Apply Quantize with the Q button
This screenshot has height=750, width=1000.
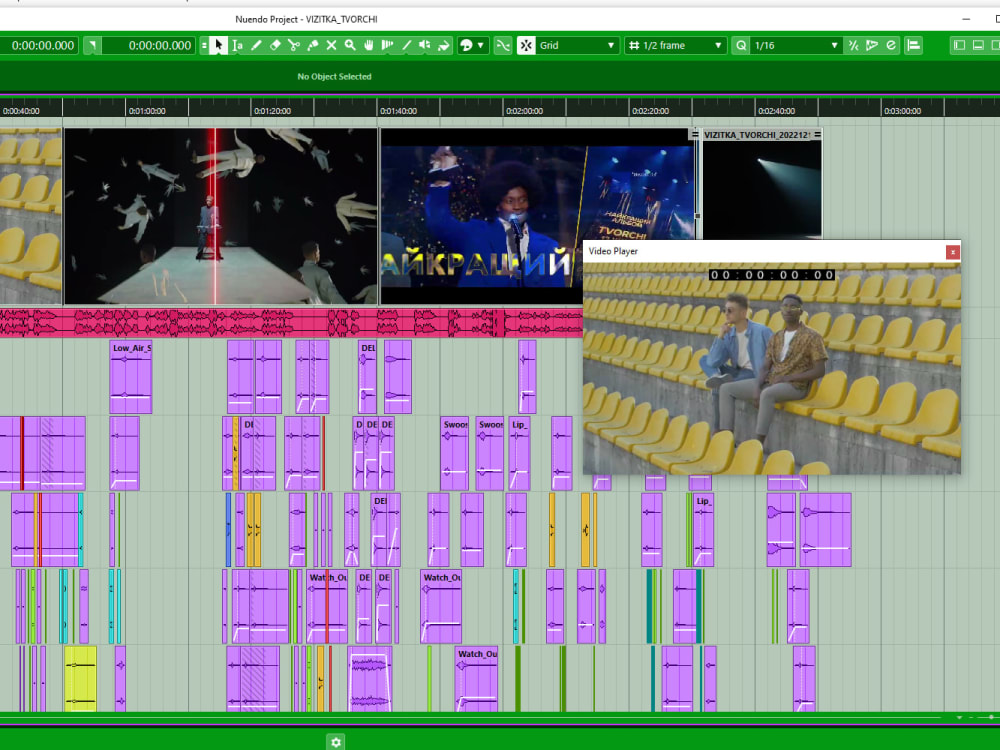(740, 45)
